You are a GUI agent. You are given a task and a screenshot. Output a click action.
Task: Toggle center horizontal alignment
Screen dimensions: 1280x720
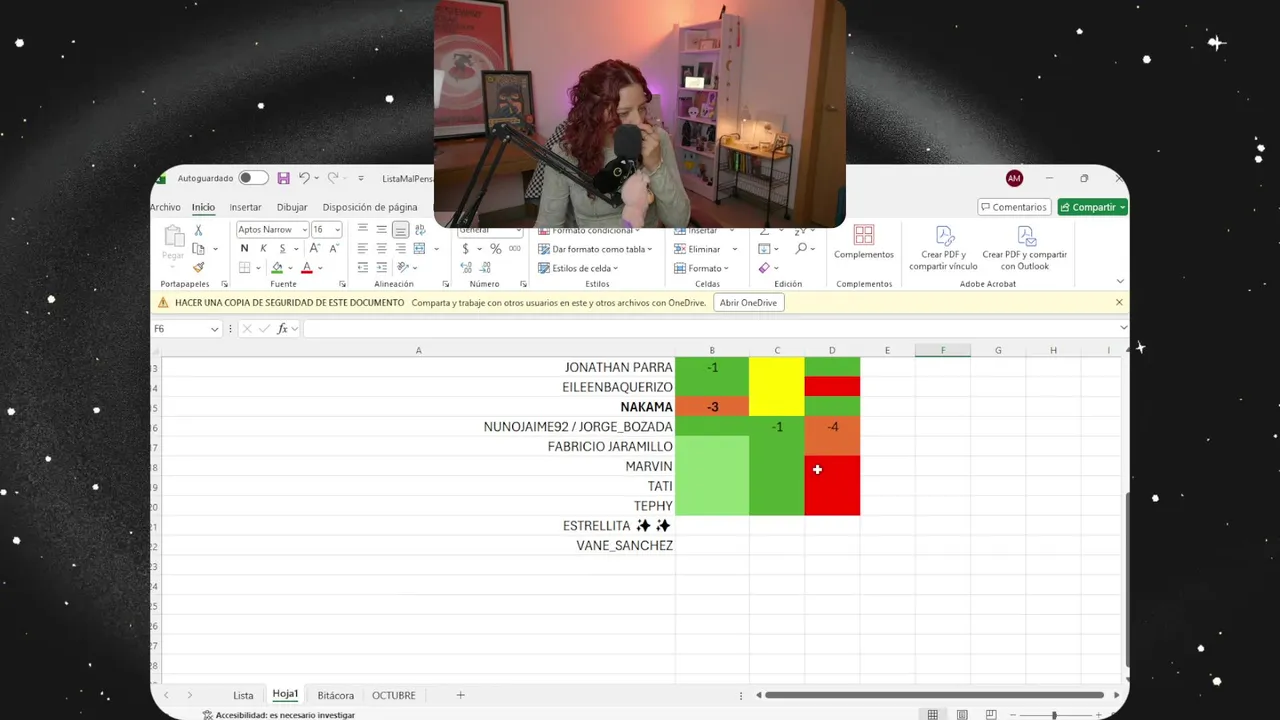[381, 249]
